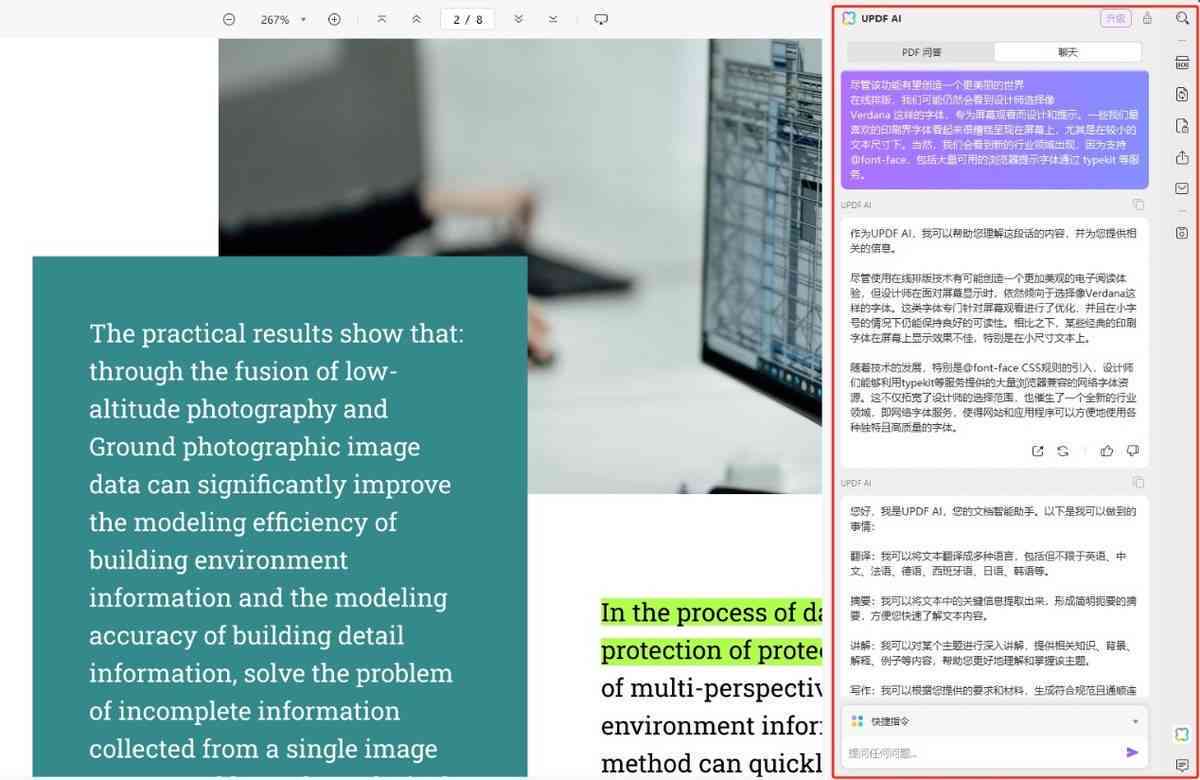The width and height of the screenshot is (1200, 780).
Task: Toggle the UPDF AI panel sidebar icon
Action: (x=1182, y=734)
